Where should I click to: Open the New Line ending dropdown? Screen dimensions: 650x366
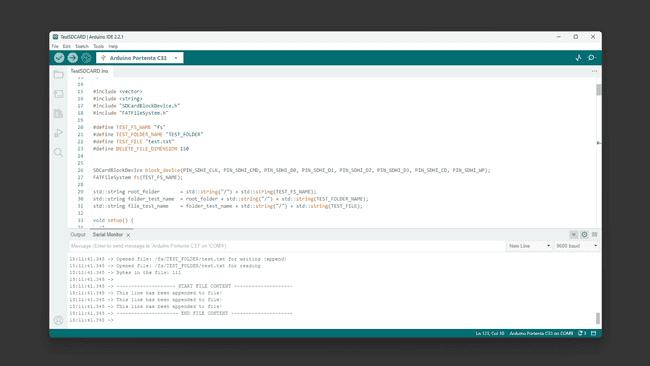point(529,246)
